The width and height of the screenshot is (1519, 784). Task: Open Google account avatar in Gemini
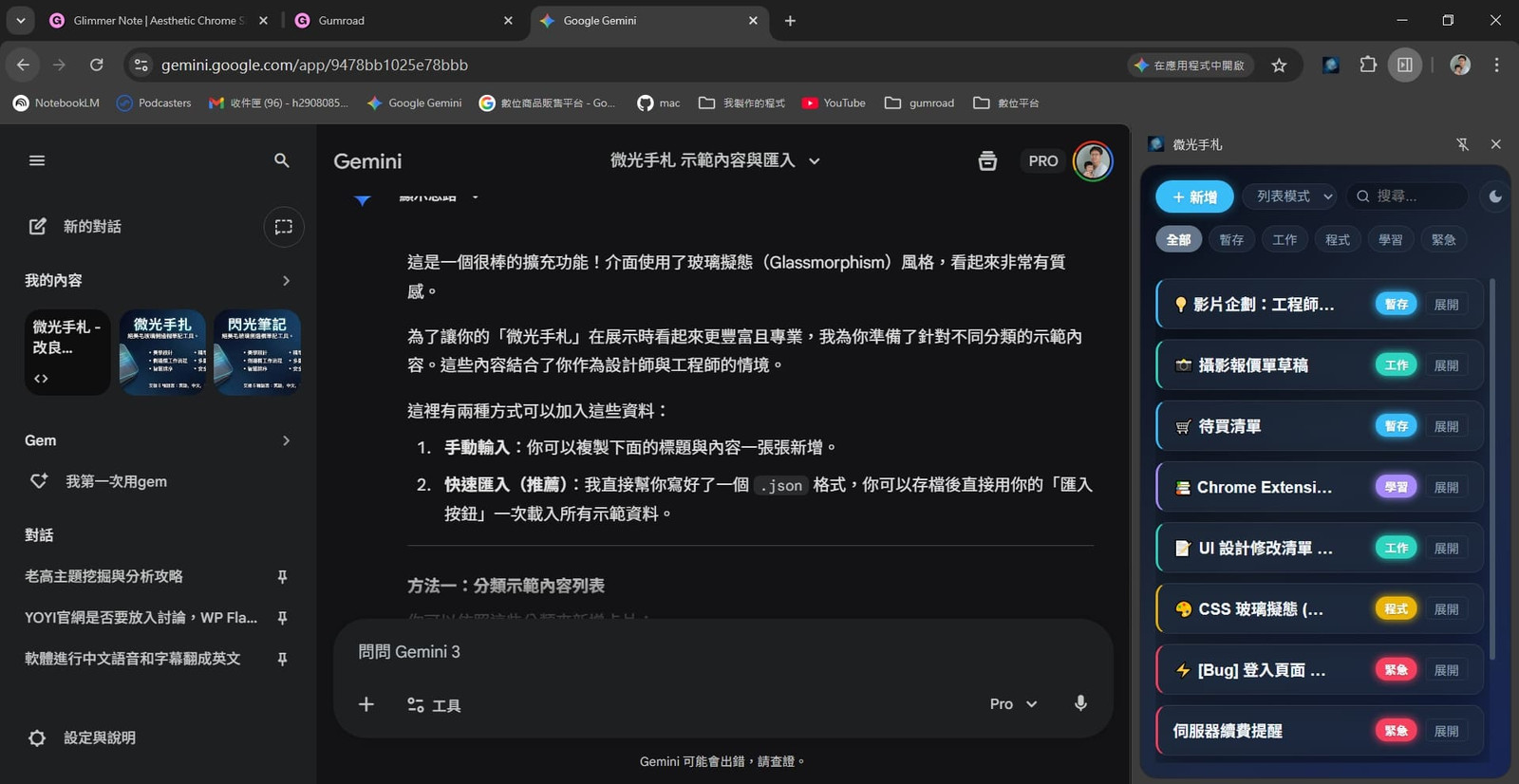pos(1093,160)
